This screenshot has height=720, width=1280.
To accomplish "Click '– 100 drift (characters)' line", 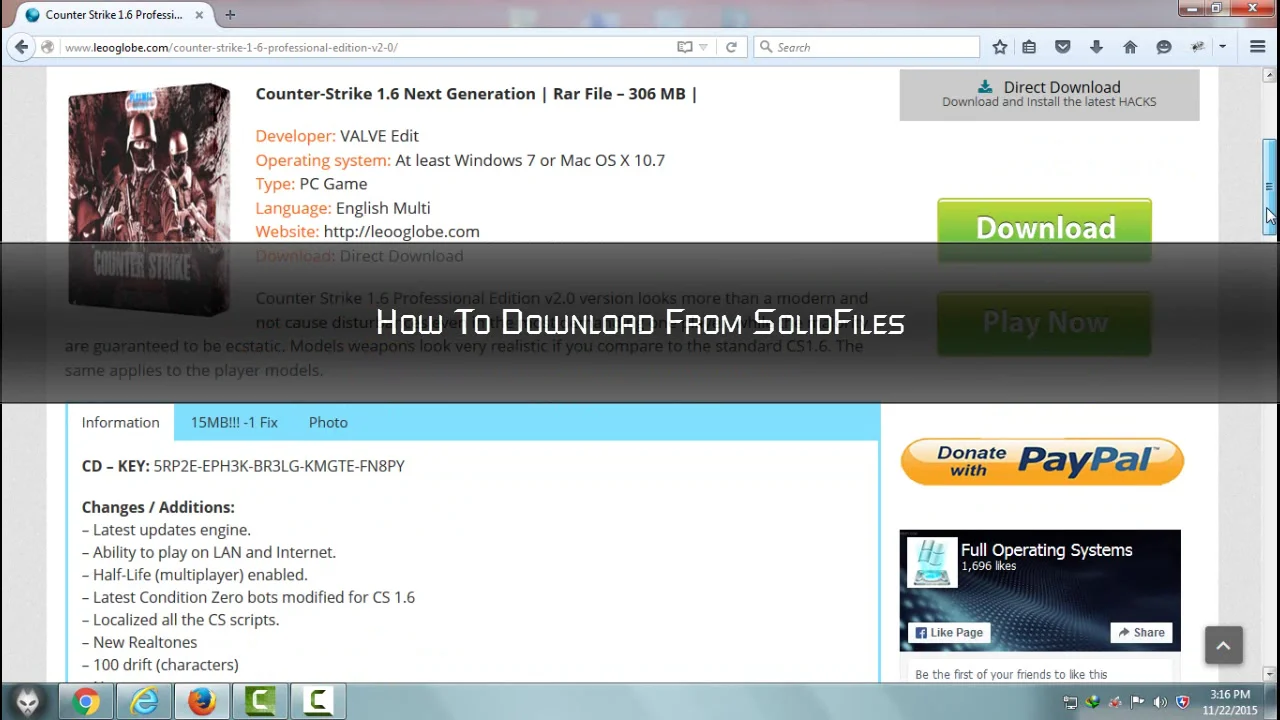I will [160, 665].
